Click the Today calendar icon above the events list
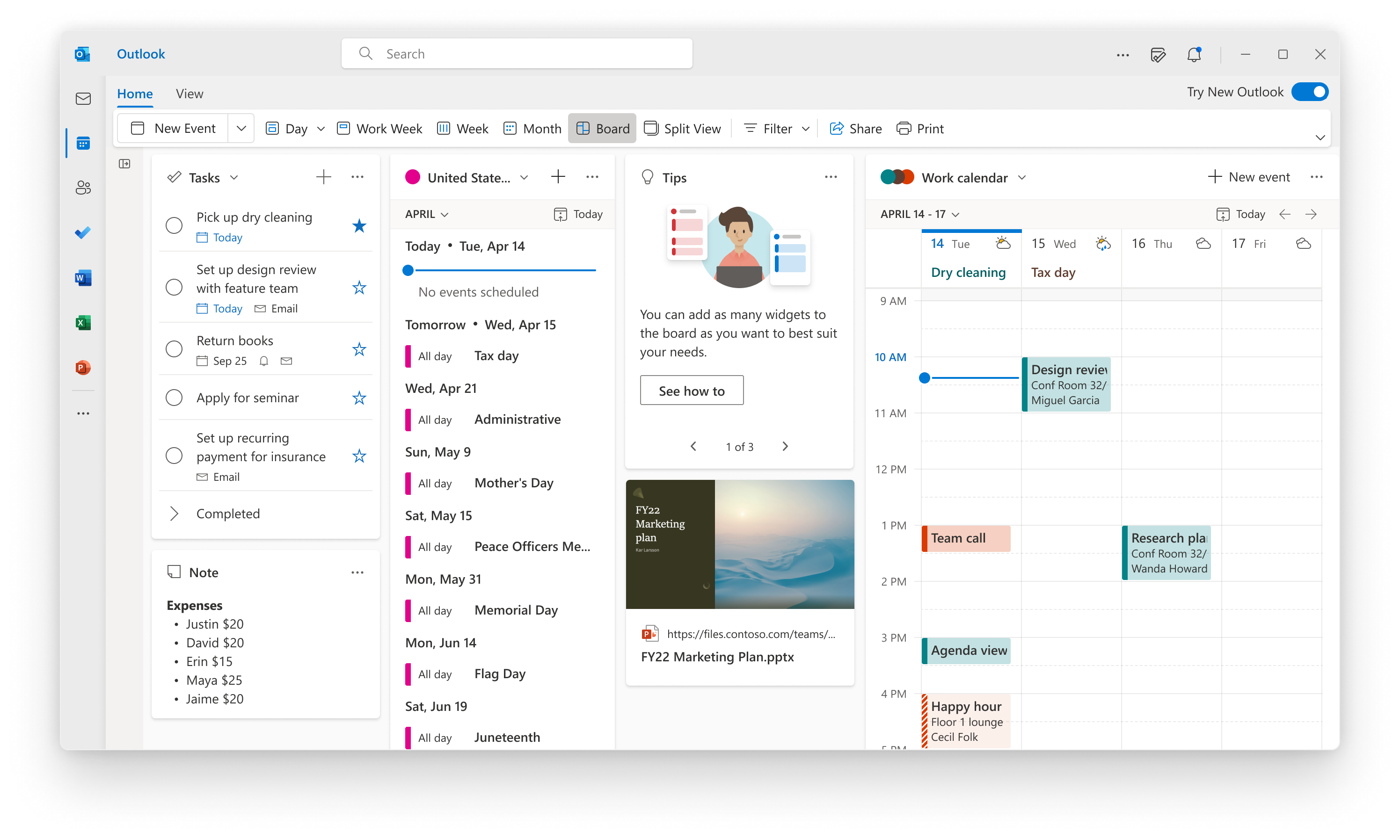 click(578, 214)
